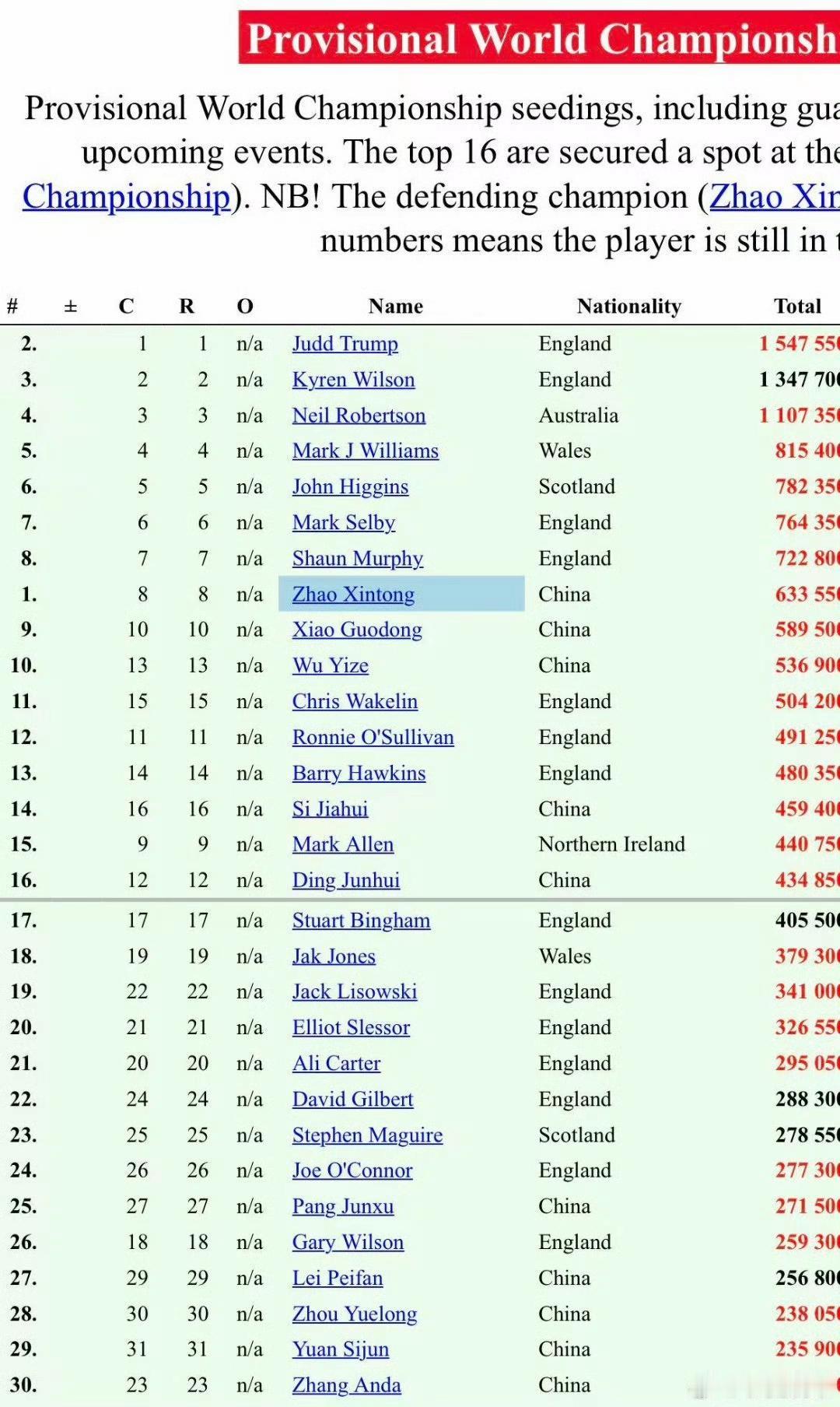Click the R column header

click(187, 307)
